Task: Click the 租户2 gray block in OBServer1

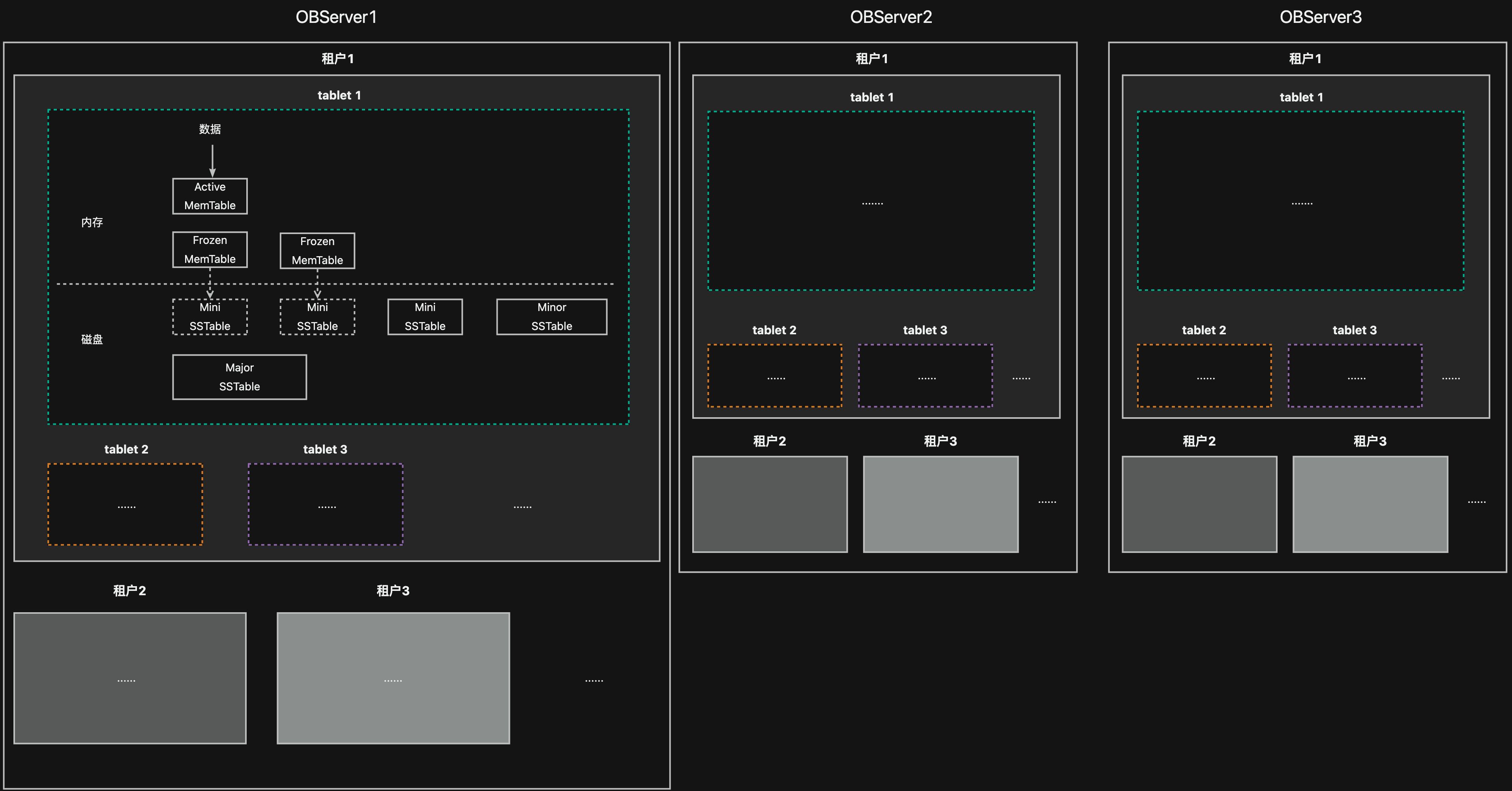Action: [130, 678]
